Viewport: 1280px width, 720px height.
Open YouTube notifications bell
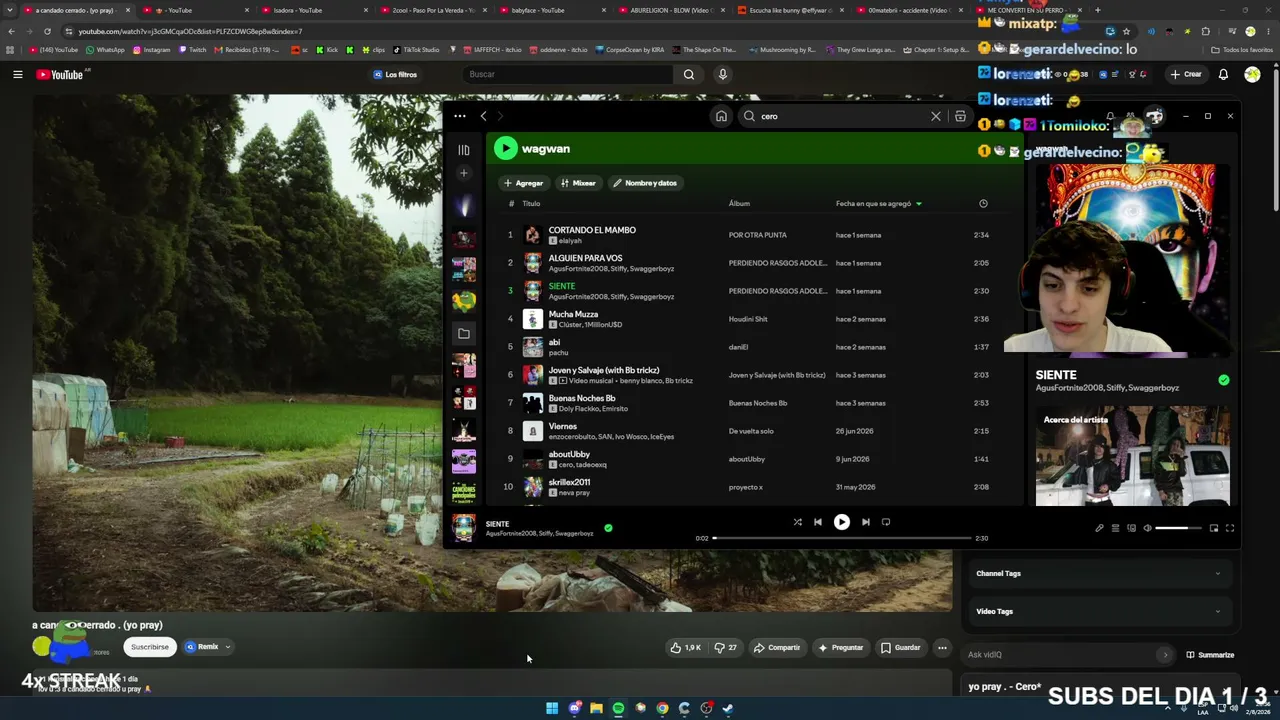pos(1223,74)
